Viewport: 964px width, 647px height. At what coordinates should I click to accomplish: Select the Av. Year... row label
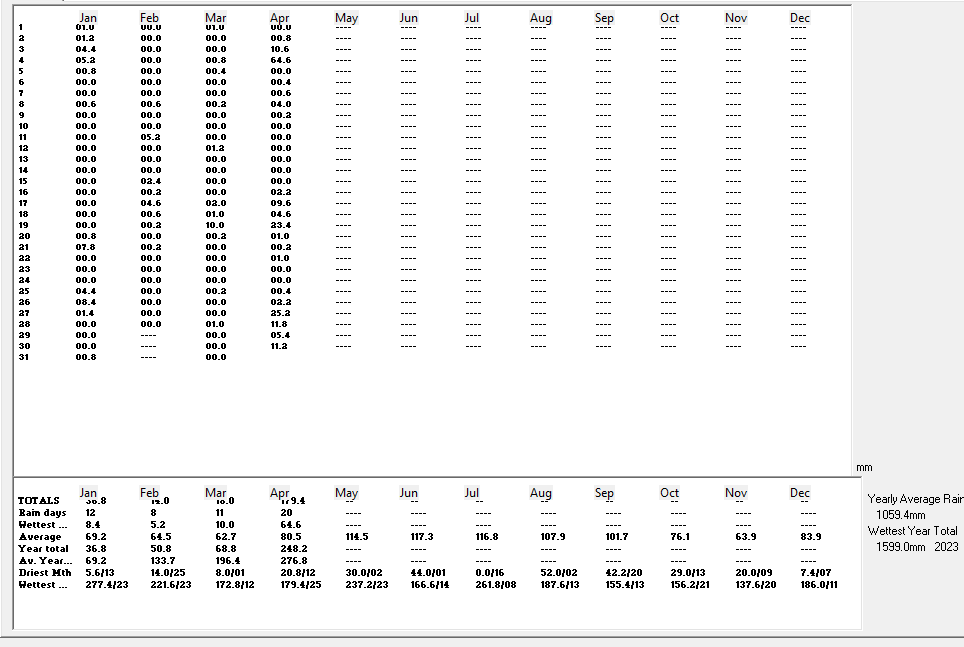coord(45,561)
